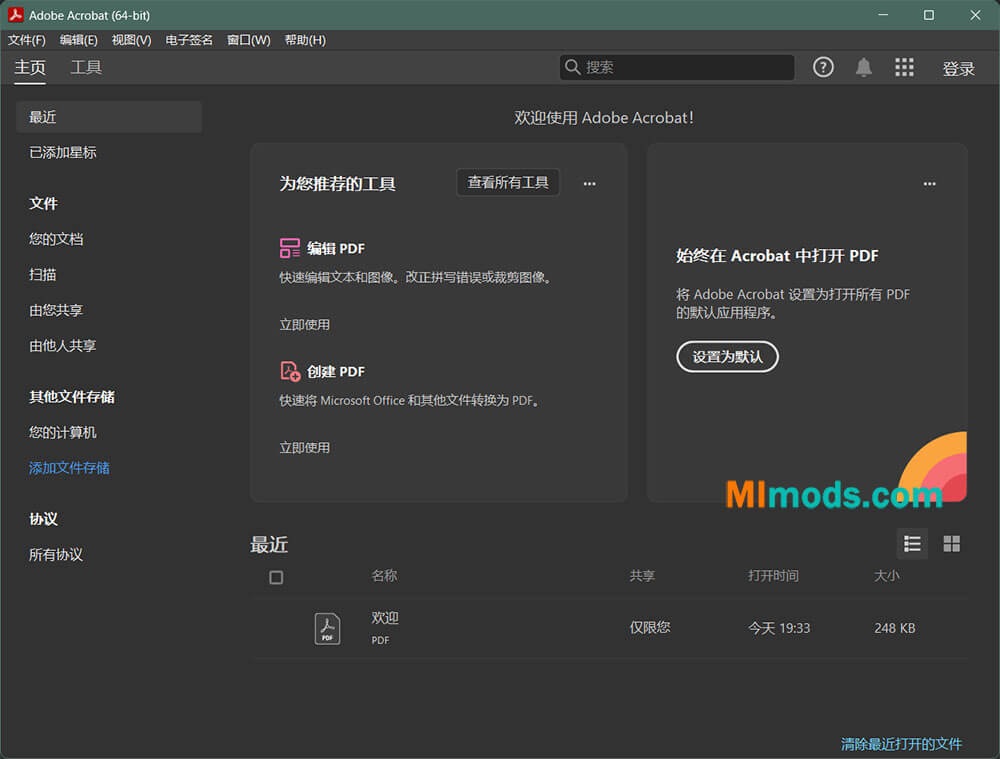Select 最近 in the sidebar
The image size is (1000, 759).
pyautogui.click(x=109, y=117)
